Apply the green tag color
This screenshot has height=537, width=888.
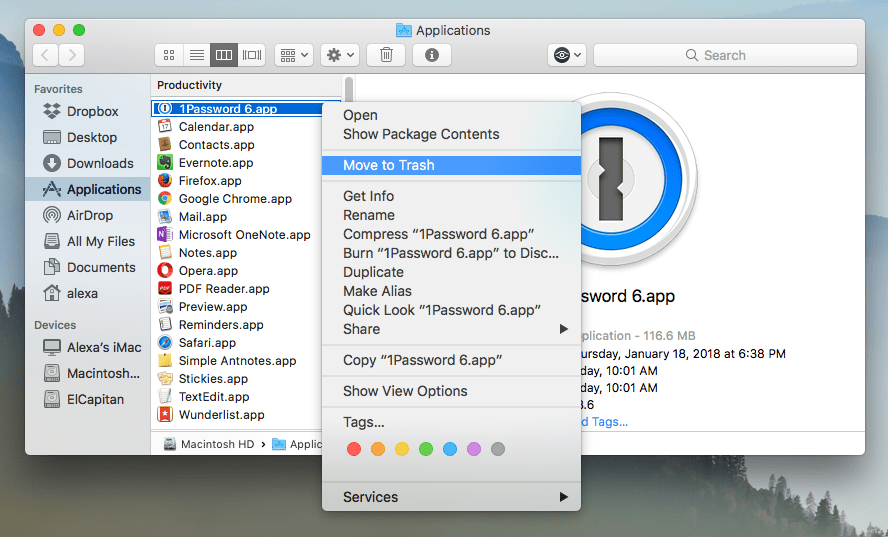tap(426, 449)
